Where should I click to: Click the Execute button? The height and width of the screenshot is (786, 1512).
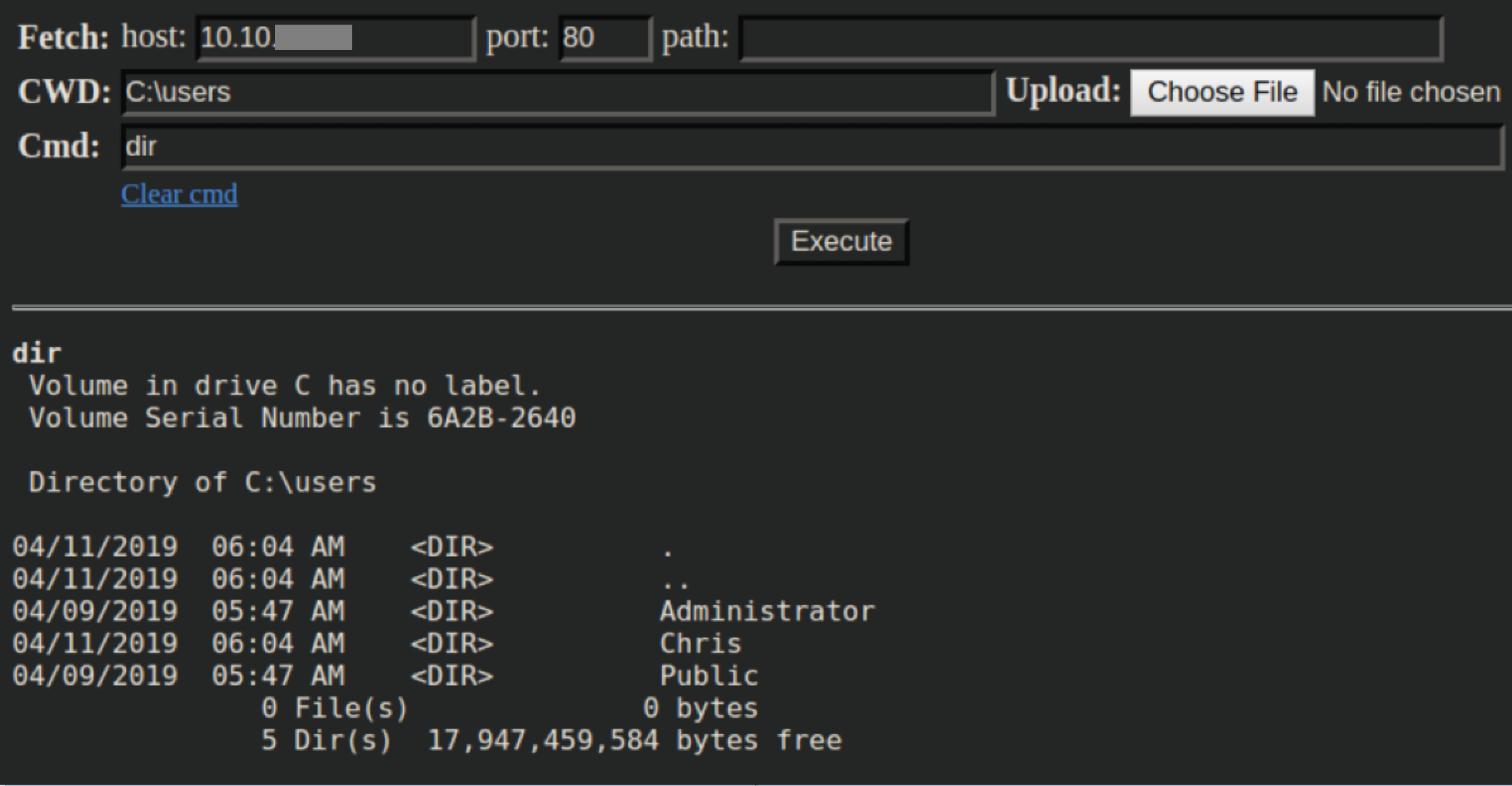(841, 242)
